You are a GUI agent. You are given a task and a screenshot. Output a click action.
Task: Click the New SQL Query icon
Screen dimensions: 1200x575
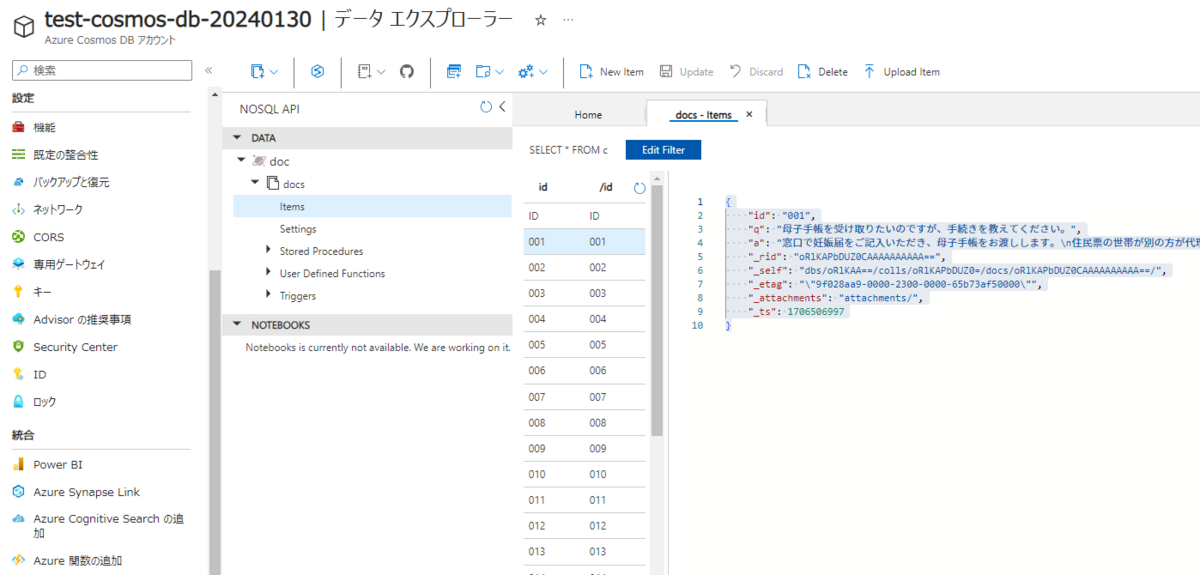[454, 71]
